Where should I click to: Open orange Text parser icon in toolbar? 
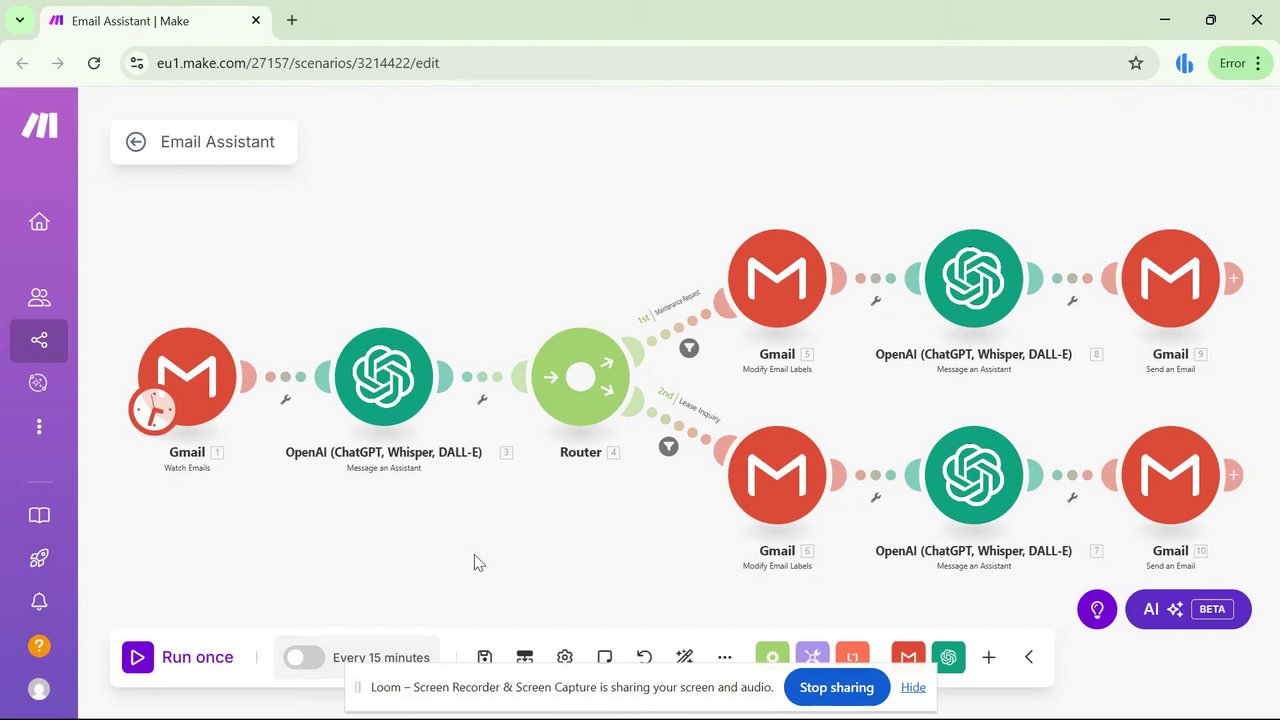tap(853, 656)
